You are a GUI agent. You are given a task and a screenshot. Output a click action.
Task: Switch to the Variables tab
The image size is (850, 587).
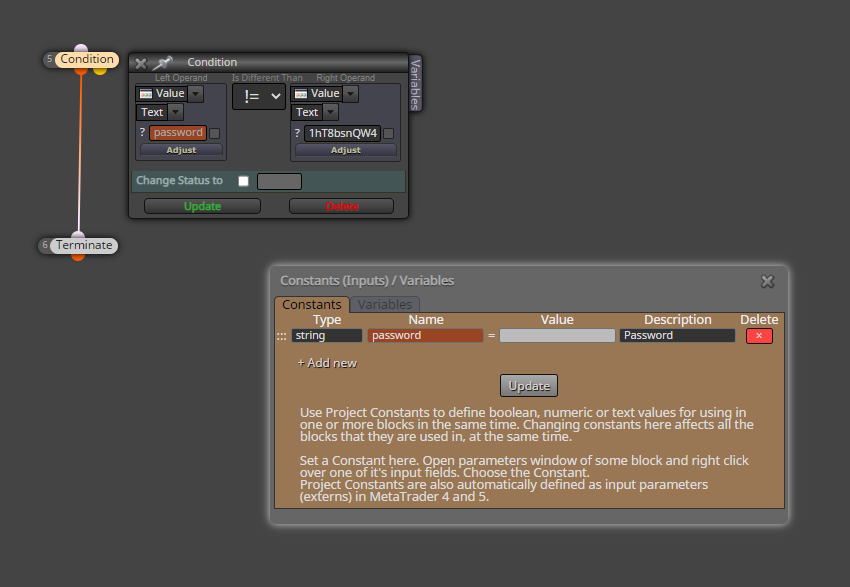pos(384,305)
